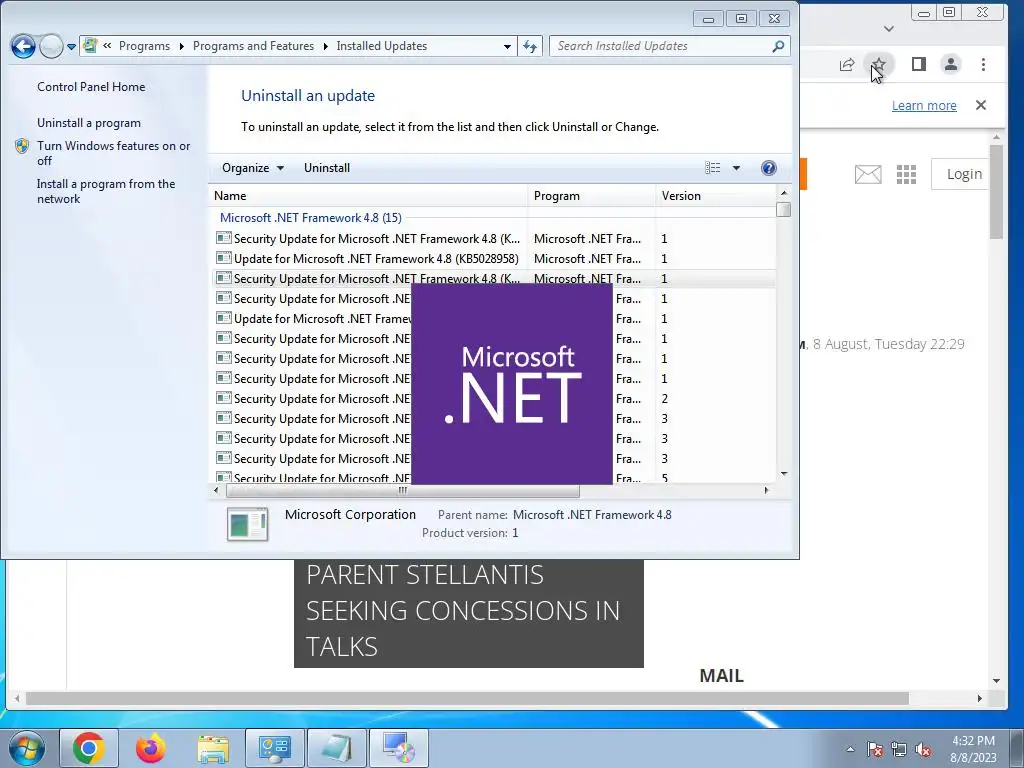Click right arrow of the list horizontal scrollbar

click(x=766, y=490)
